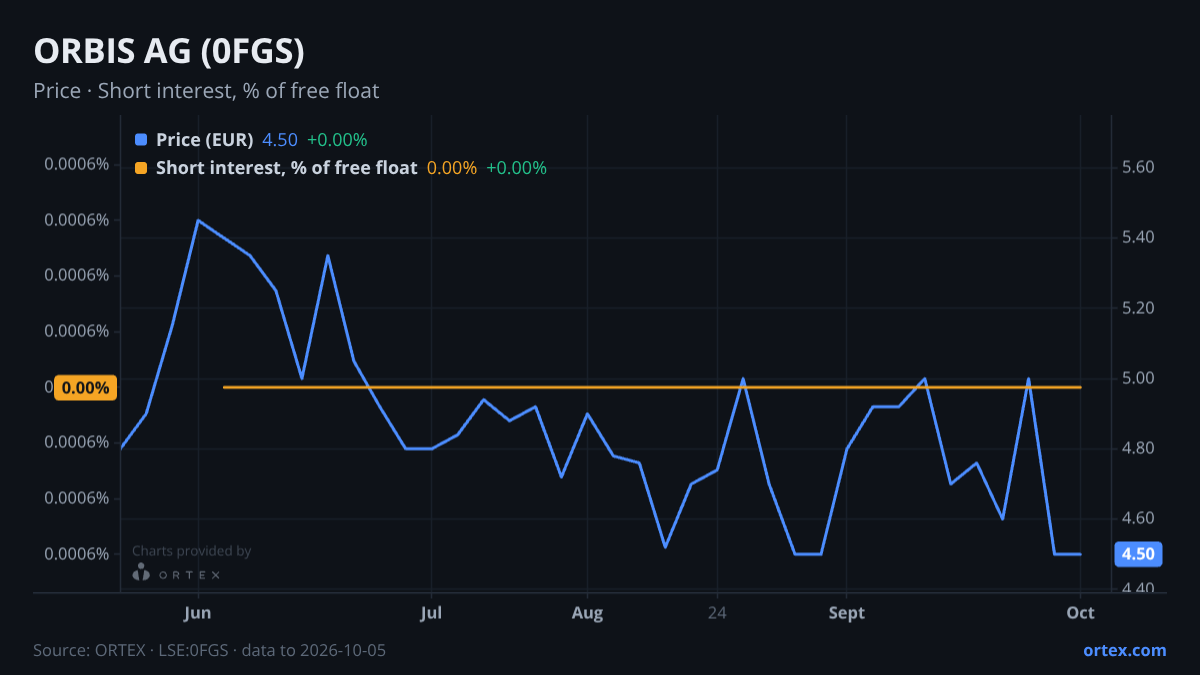Click the 5.00 right axis value
This screenshot has height=675, width=1200.
pos(1138,378)
